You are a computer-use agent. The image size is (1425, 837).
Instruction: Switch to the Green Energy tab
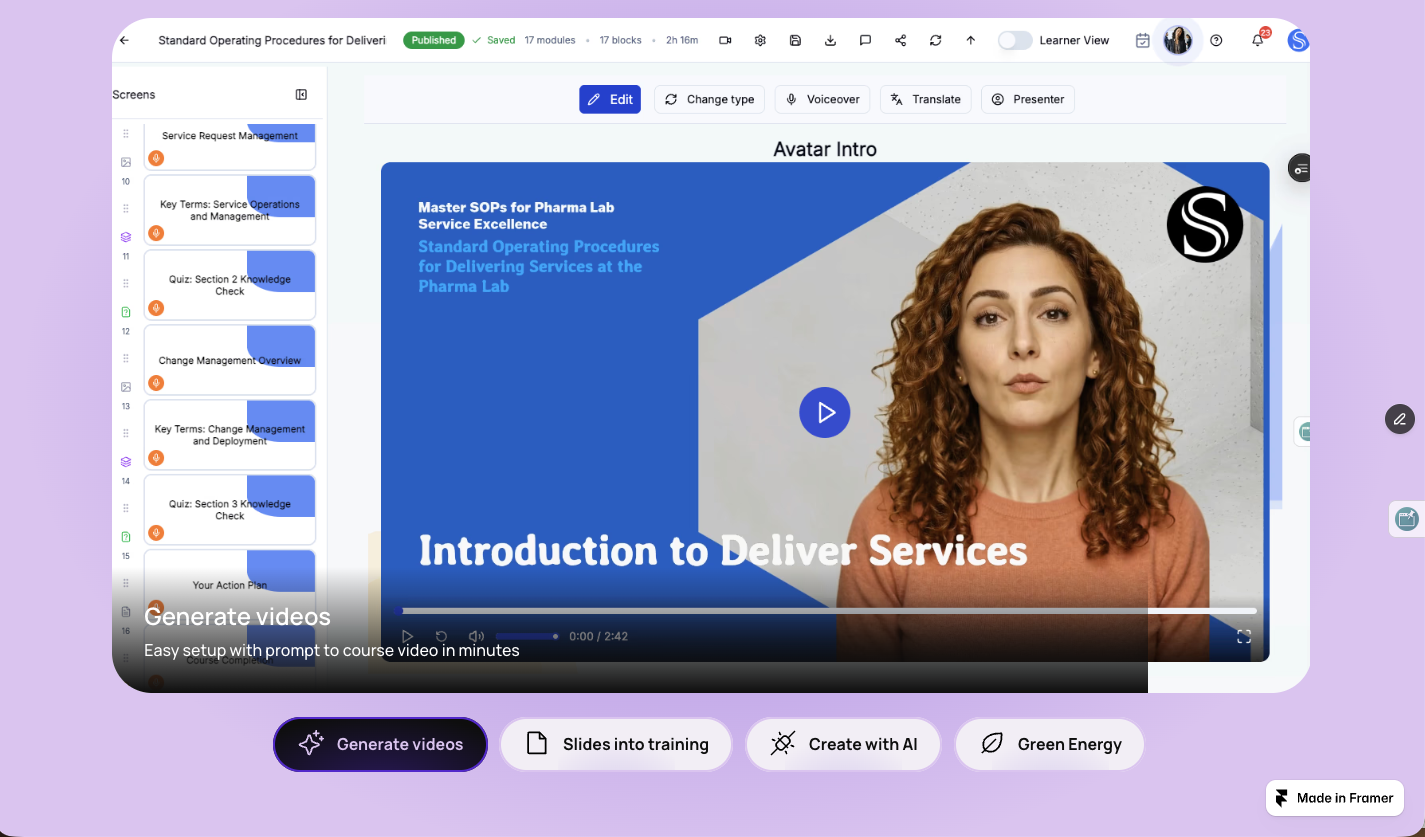click(1050, 744)
